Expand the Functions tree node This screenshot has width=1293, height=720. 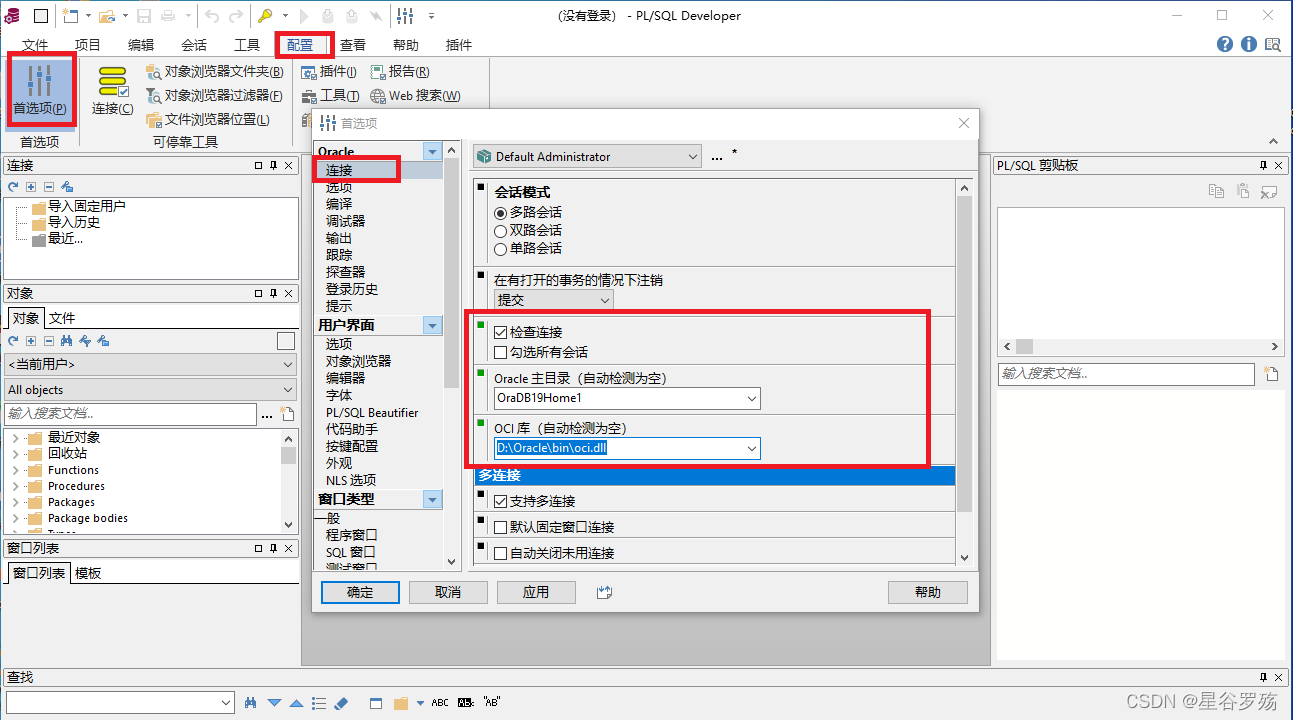pos(15,470)
